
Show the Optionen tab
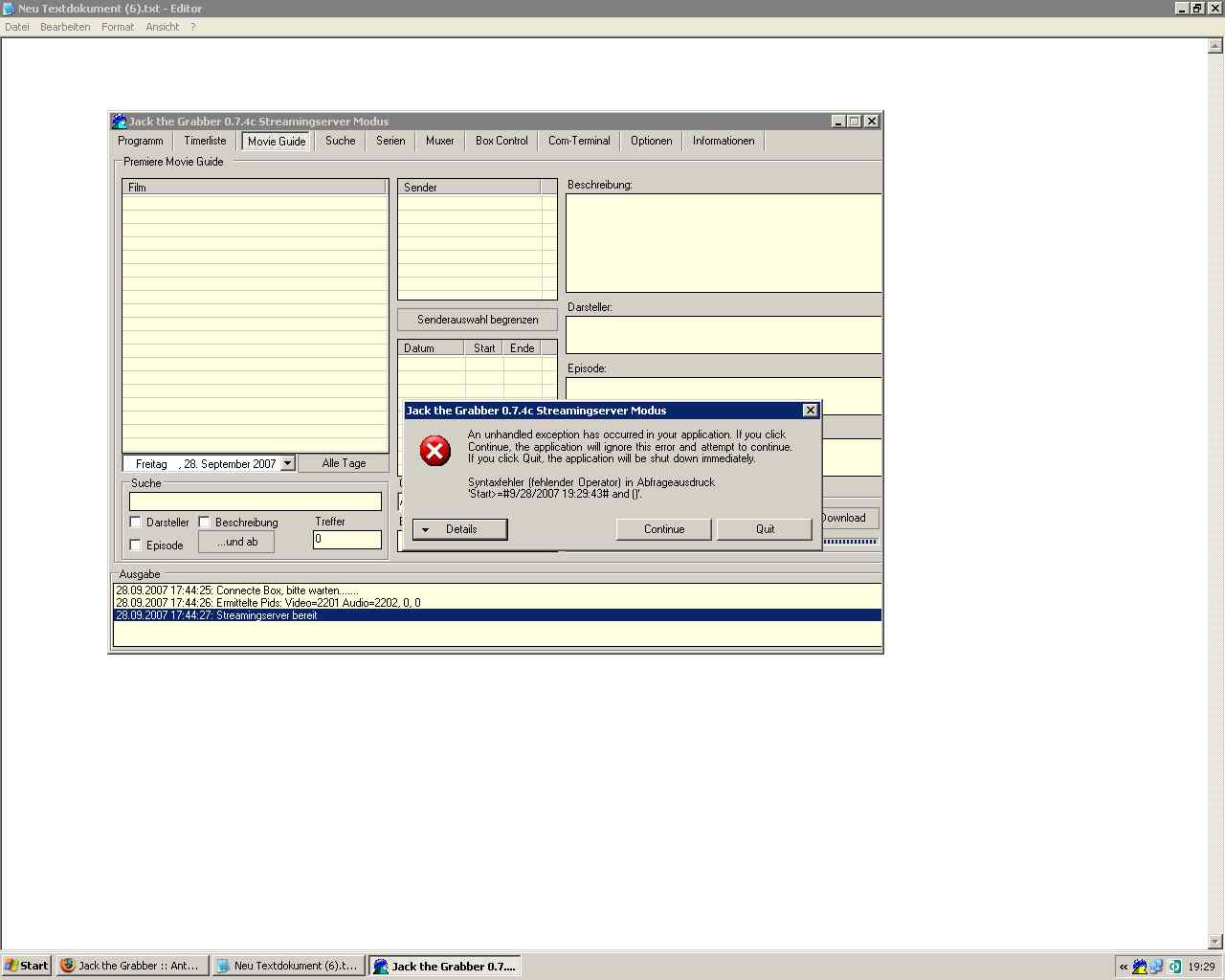click(652, 141)
